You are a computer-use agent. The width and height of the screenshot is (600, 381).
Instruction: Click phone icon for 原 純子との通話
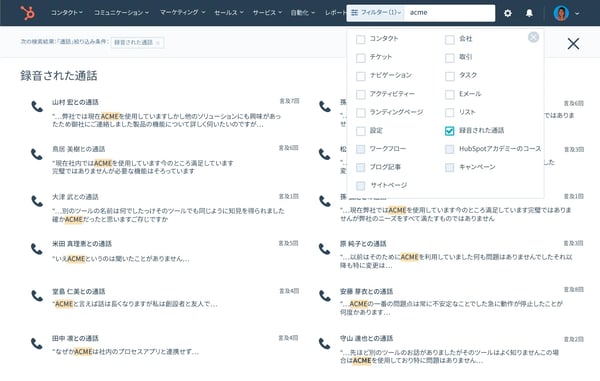[324, 249]
